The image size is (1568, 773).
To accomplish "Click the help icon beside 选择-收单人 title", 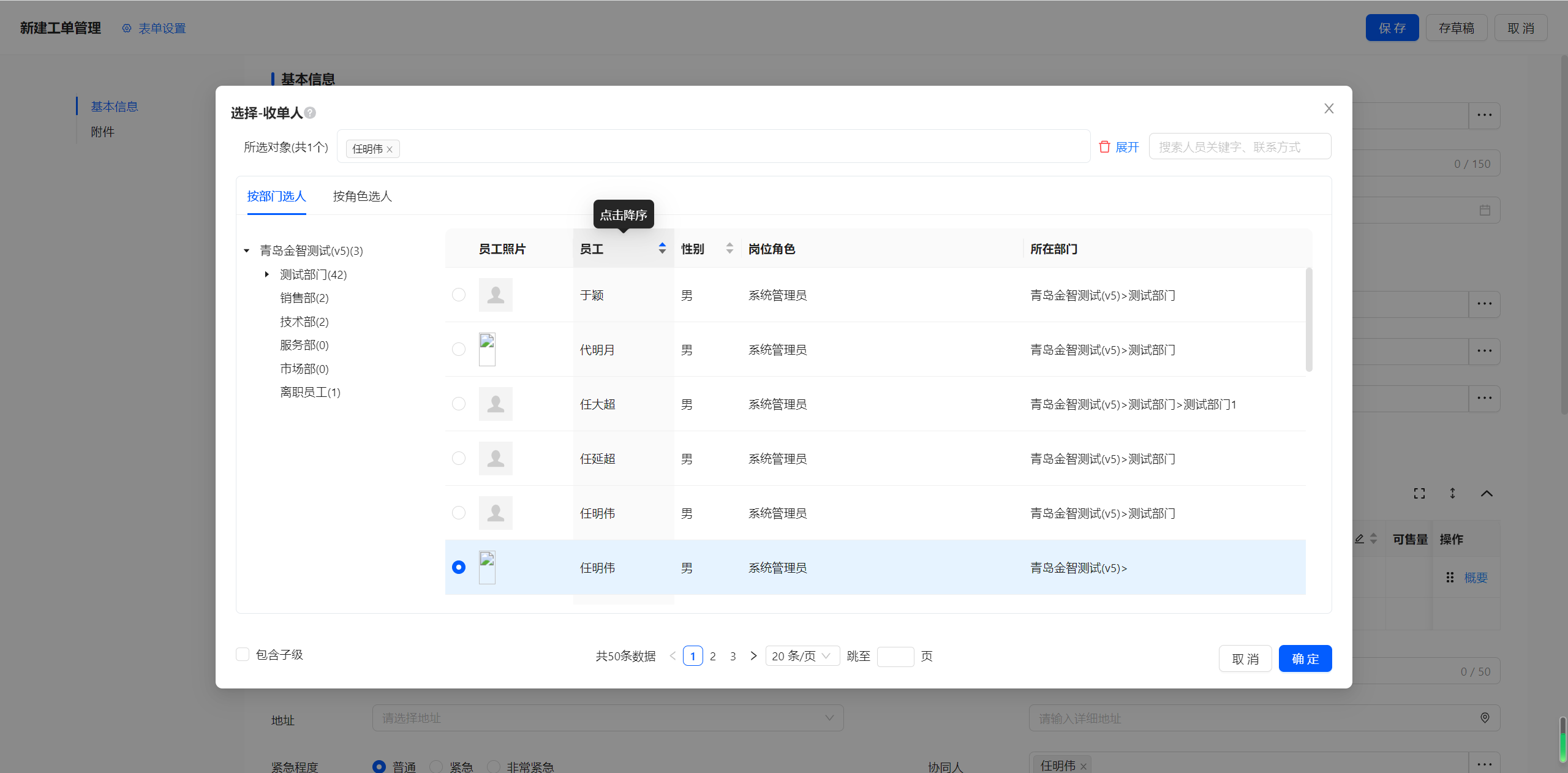I will click(x=310, y=113).
